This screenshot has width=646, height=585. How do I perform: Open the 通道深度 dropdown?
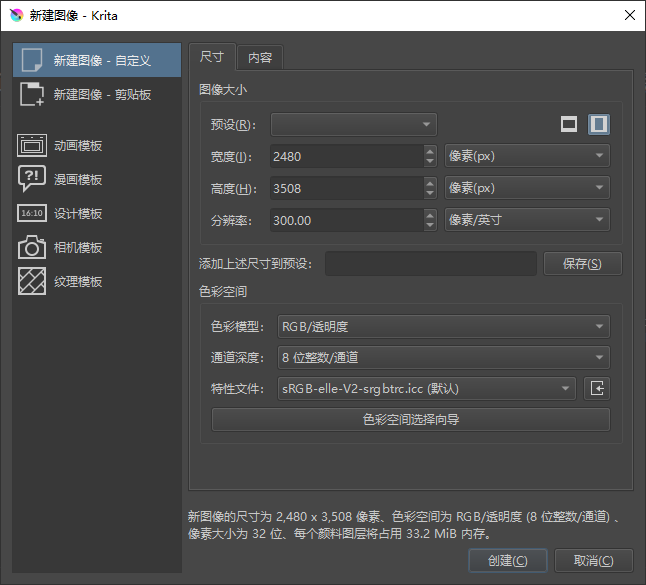click(441, 358)
